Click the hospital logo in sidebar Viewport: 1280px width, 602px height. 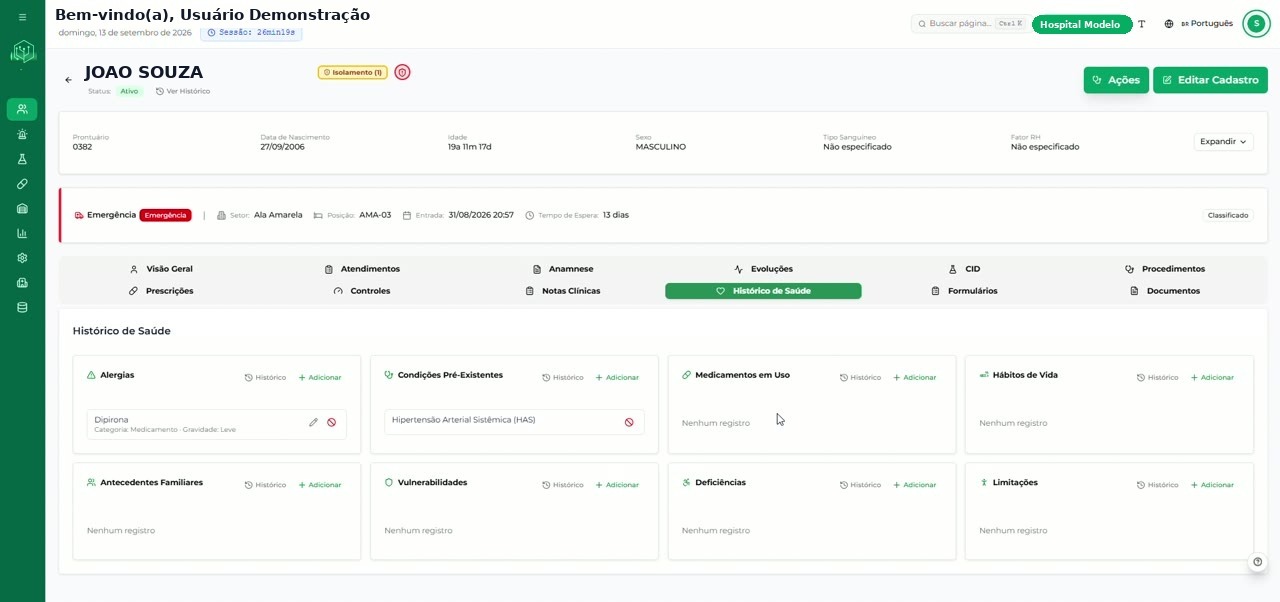pos(22,52)
